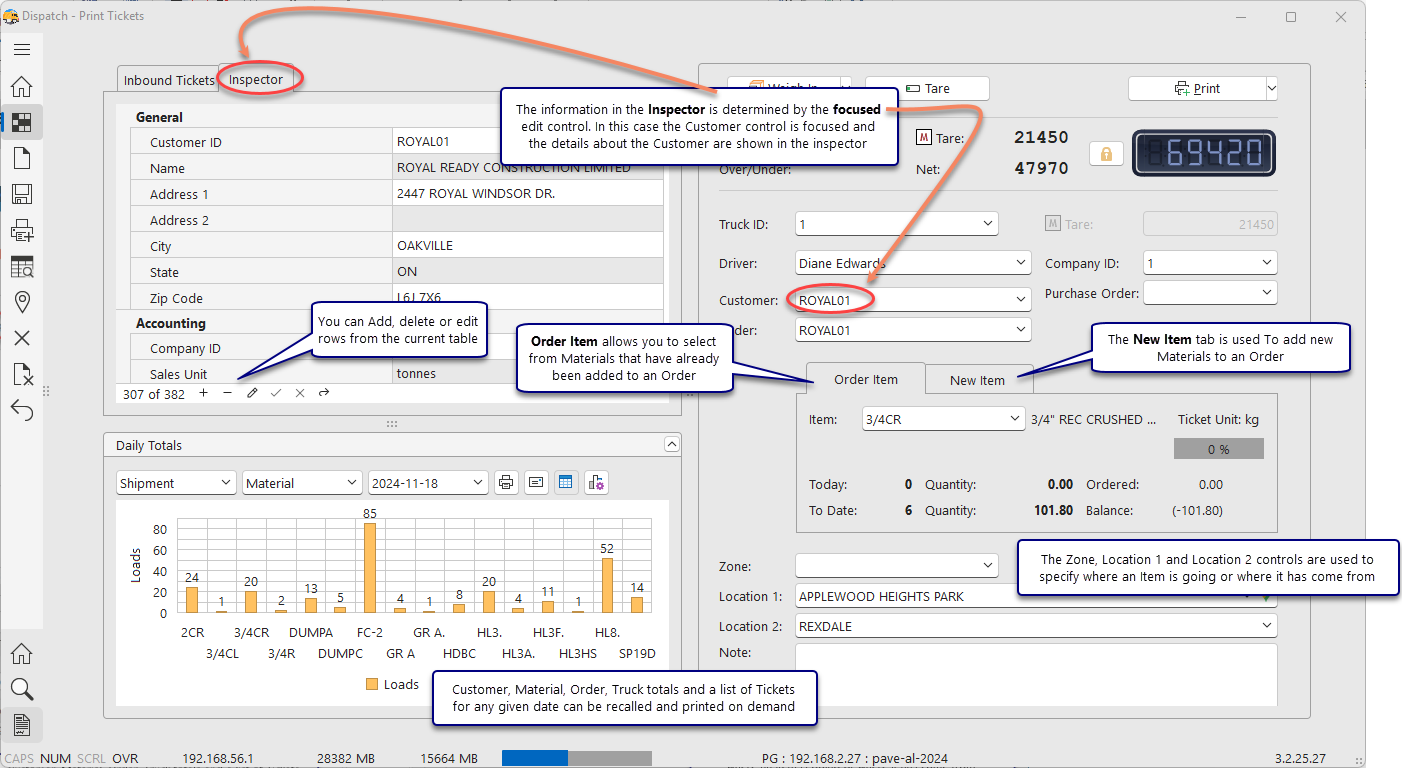Click the Tare button
The width and height of the screenshot is (1402, 768).
[x=927, y=88]
